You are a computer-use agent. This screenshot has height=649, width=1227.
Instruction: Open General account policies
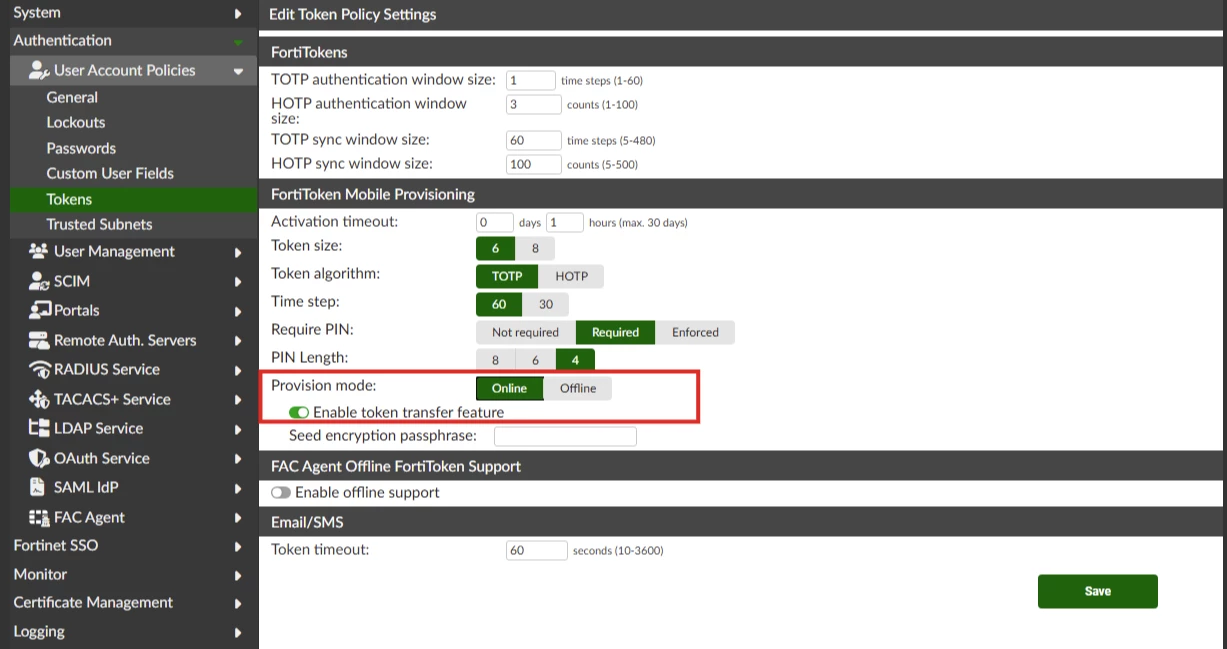tap(72, 97)
